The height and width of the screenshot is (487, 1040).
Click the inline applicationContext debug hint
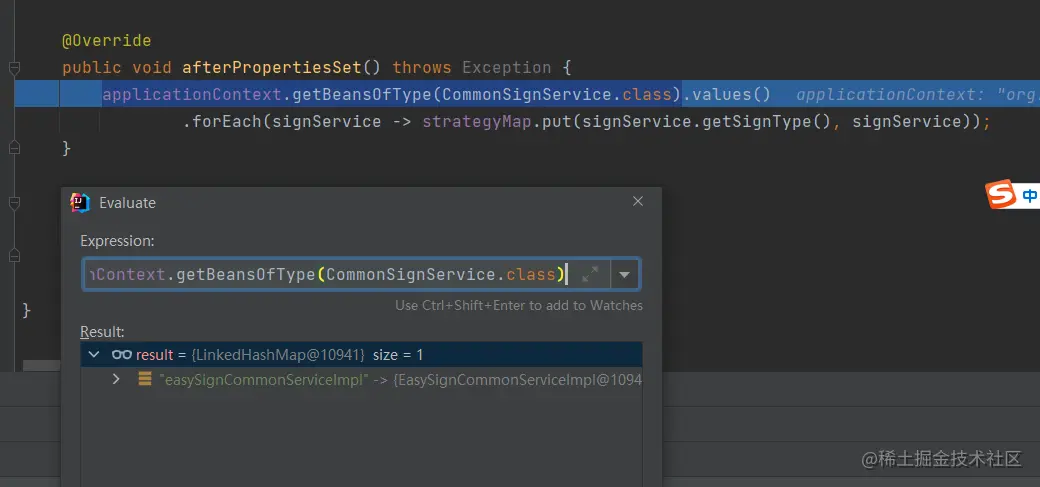tap(918, 95)
